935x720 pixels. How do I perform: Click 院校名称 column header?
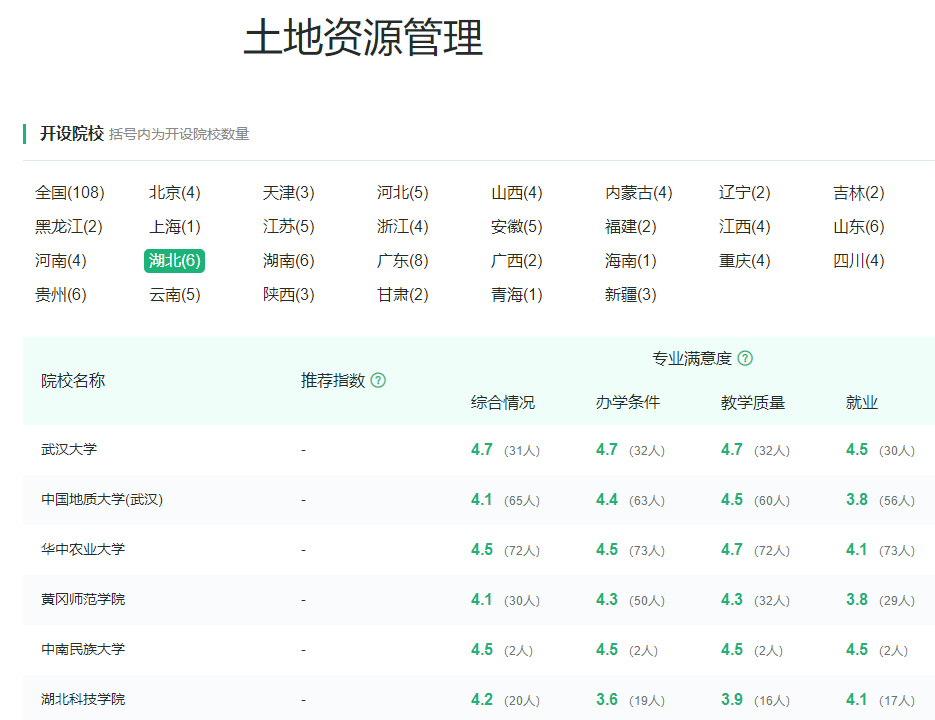pyautogui.click(x=73, y=381)
